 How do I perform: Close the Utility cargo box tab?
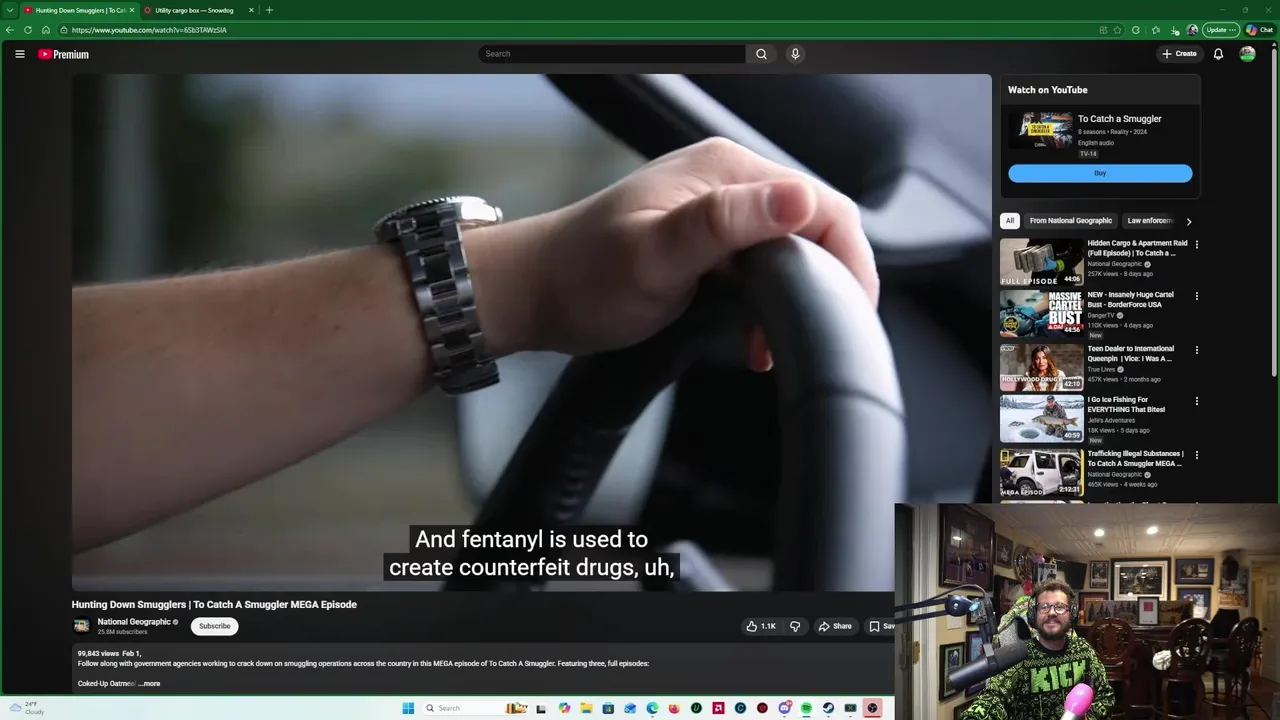click(251, 10)
